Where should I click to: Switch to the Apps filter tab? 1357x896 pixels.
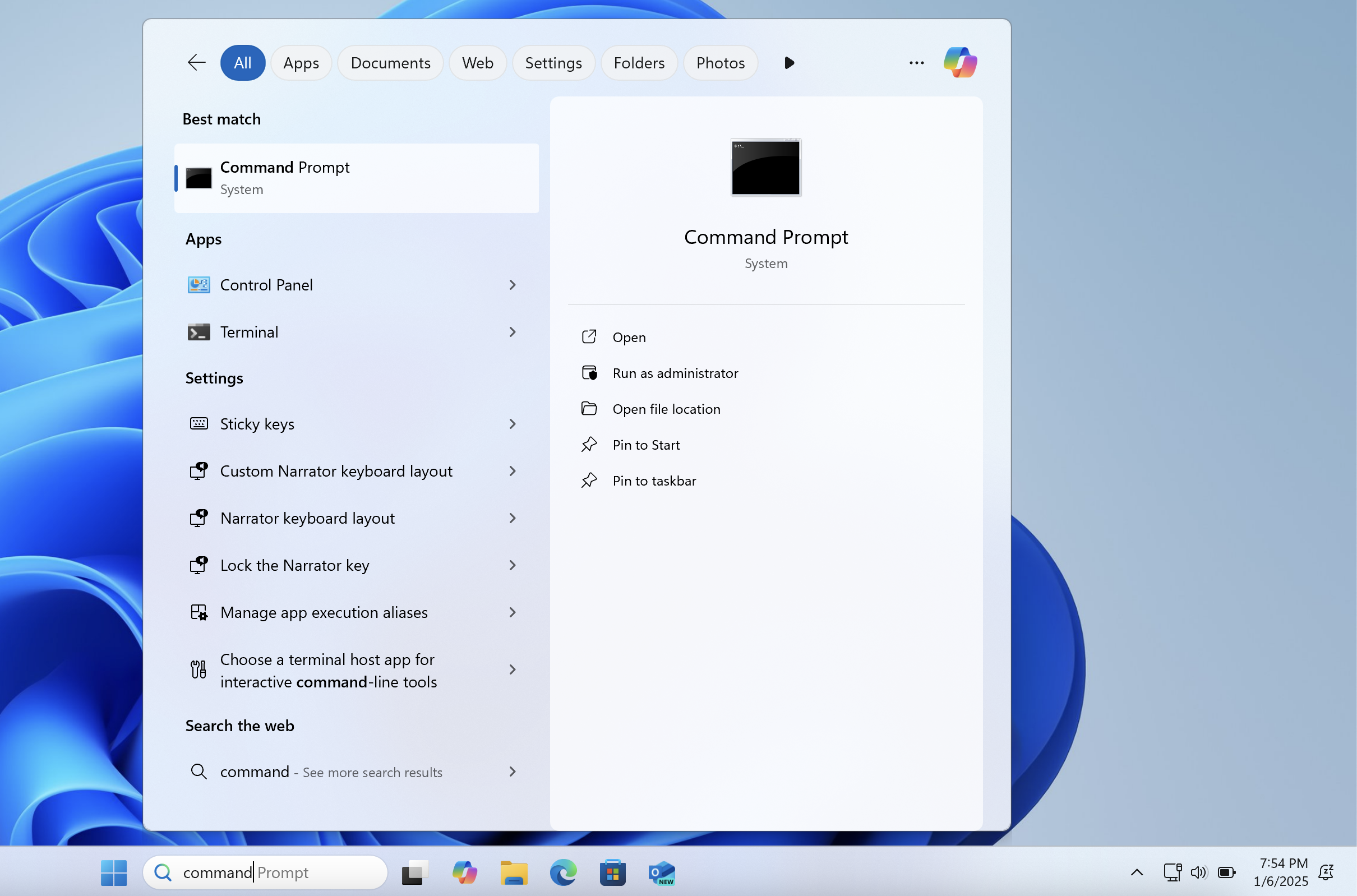point(301,63)
